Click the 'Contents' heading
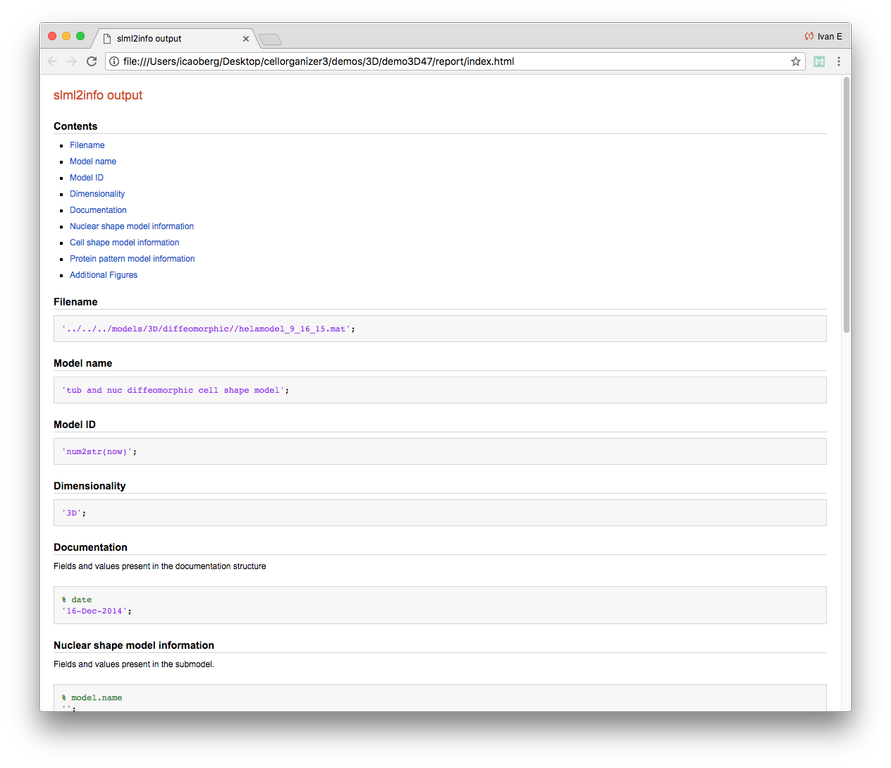The height and width of the screenshot is (768, 891). coord(75,126)
